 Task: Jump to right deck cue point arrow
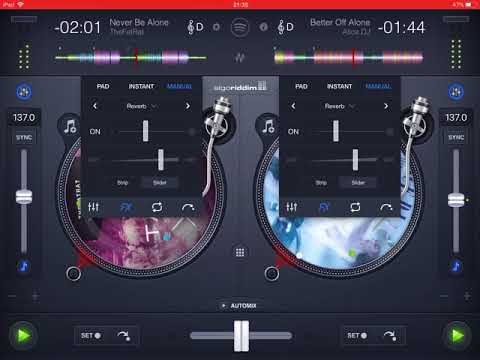coord(390,335)
